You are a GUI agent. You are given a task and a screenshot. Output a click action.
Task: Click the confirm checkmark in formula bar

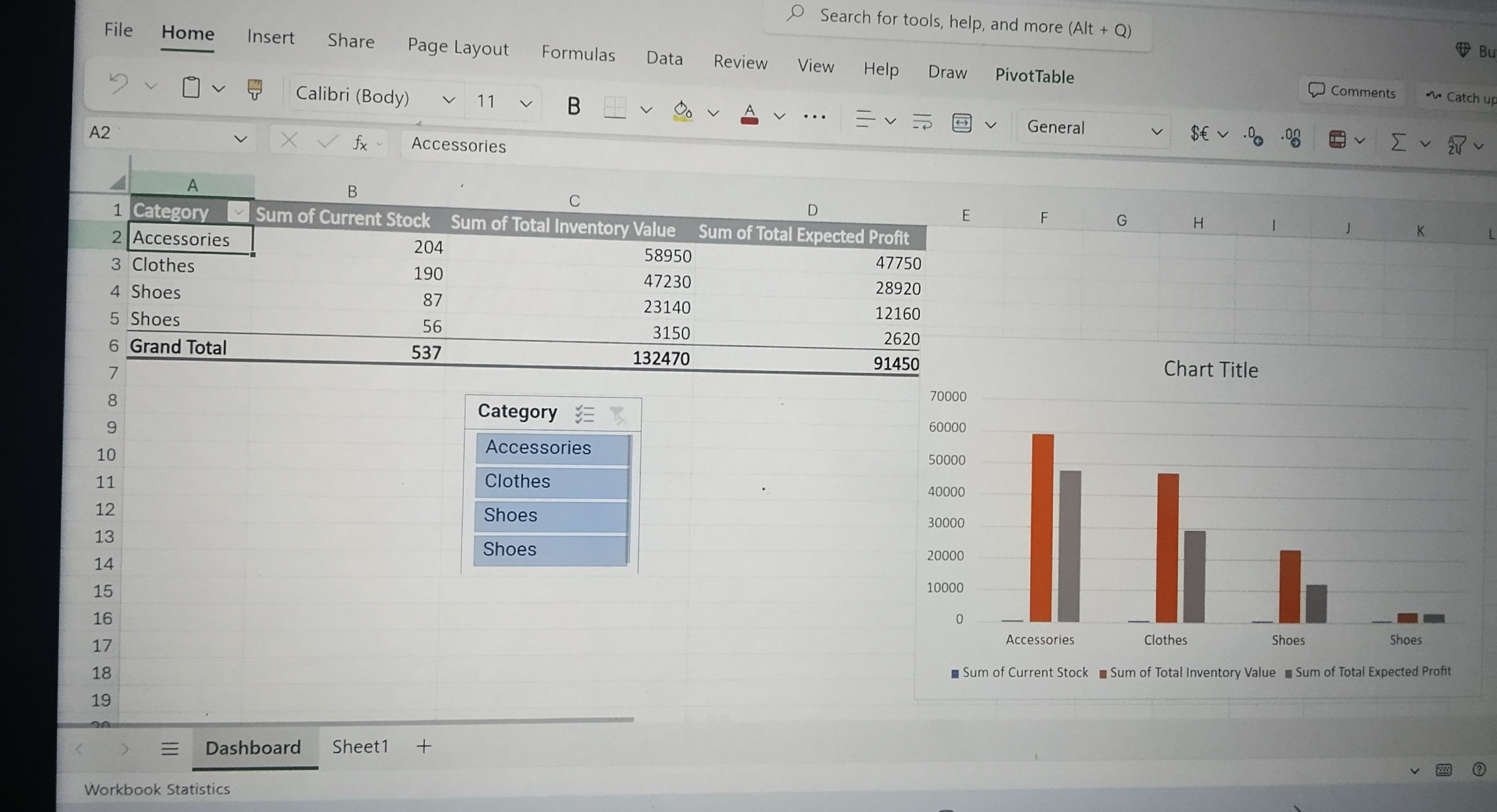point(327,141)
